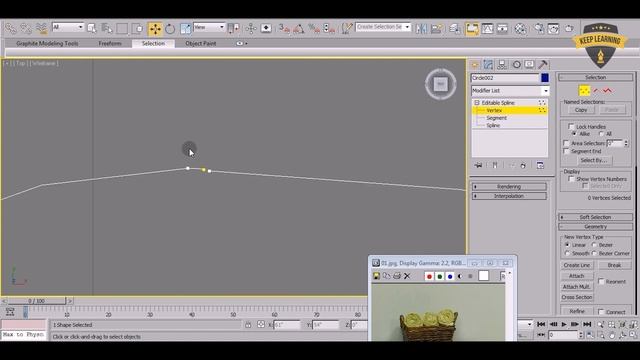Click the blue object color swatch

click(545, 78)
